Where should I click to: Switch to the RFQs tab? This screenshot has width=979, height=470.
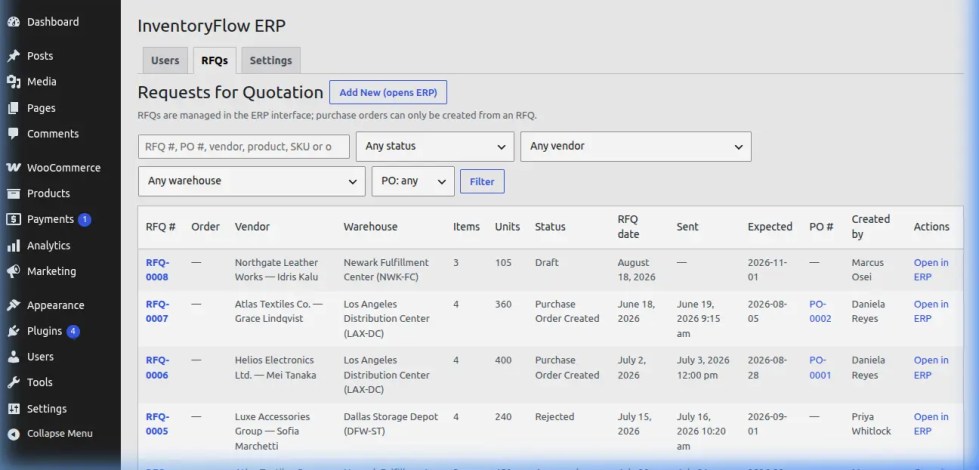(x=215, y=61)
